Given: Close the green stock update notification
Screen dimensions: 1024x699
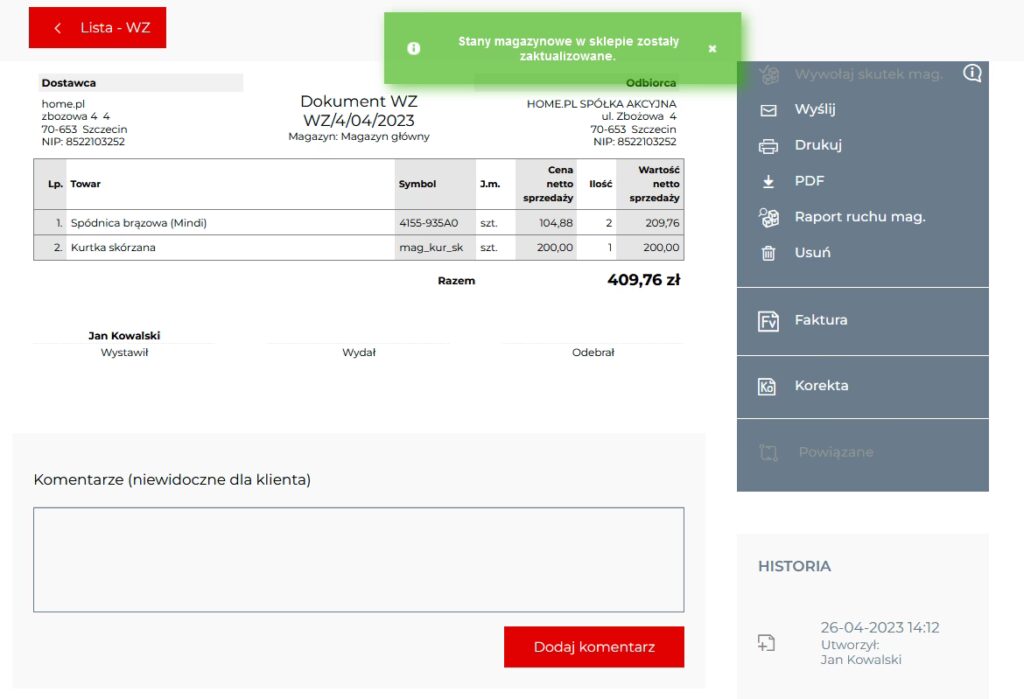Looking at the screenshot, I should click(712, 48).
